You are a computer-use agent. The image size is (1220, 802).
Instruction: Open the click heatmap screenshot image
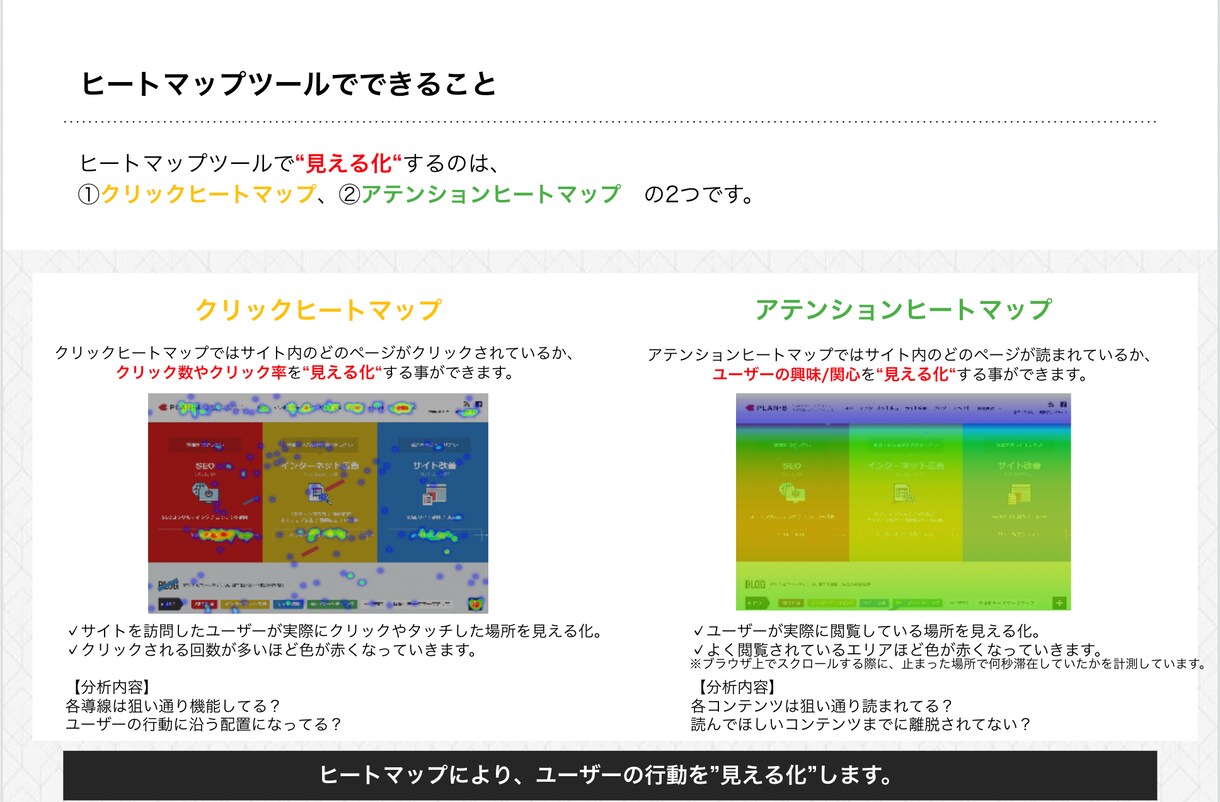pos(318,503)
